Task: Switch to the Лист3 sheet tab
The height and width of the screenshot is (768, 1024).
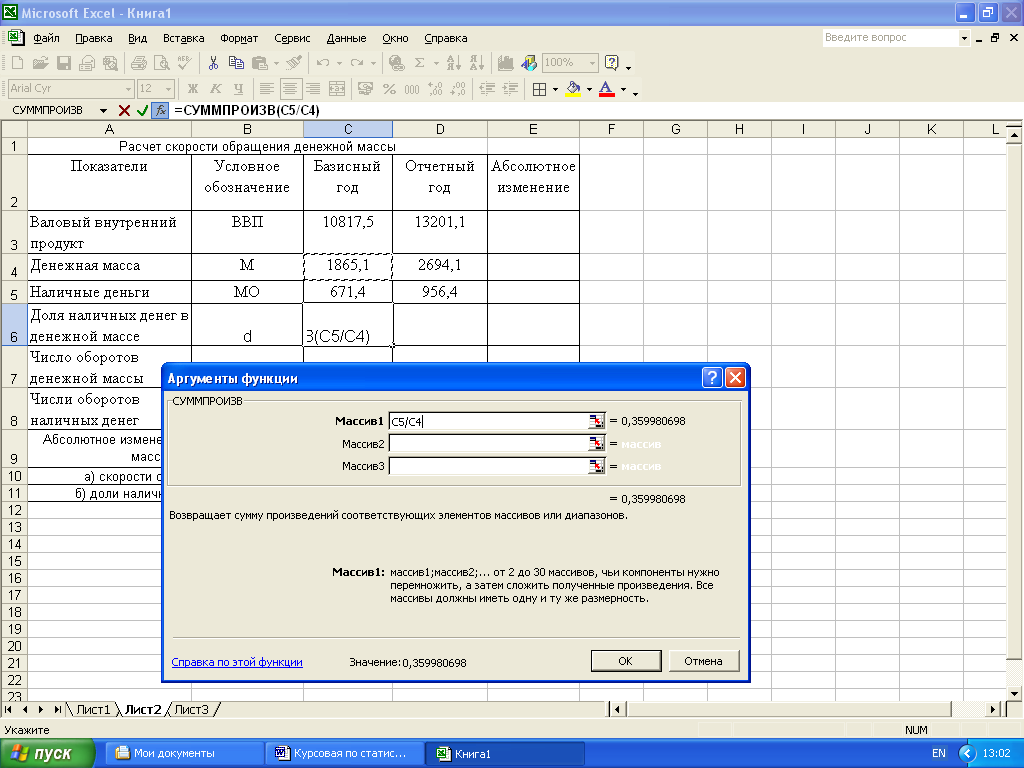Action: 191,709
